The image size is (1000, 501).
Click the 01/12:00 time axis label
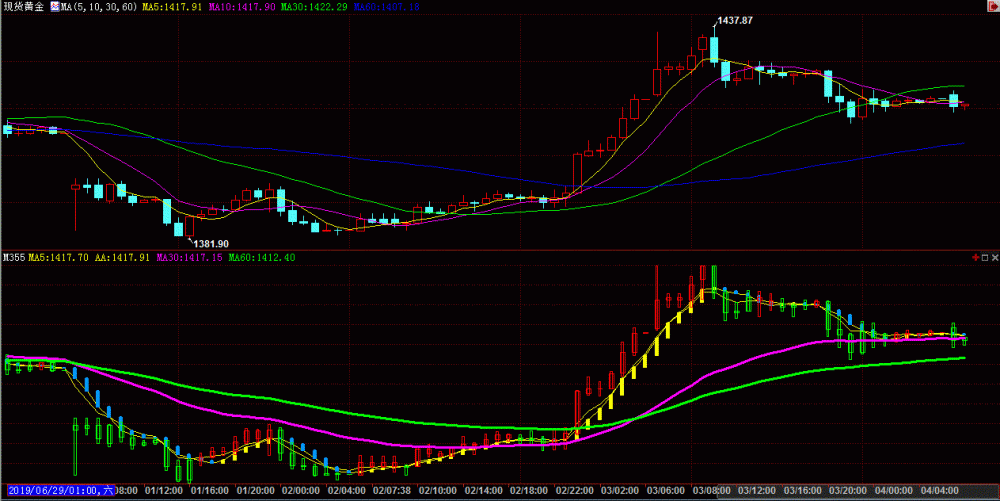coord(163,491)
